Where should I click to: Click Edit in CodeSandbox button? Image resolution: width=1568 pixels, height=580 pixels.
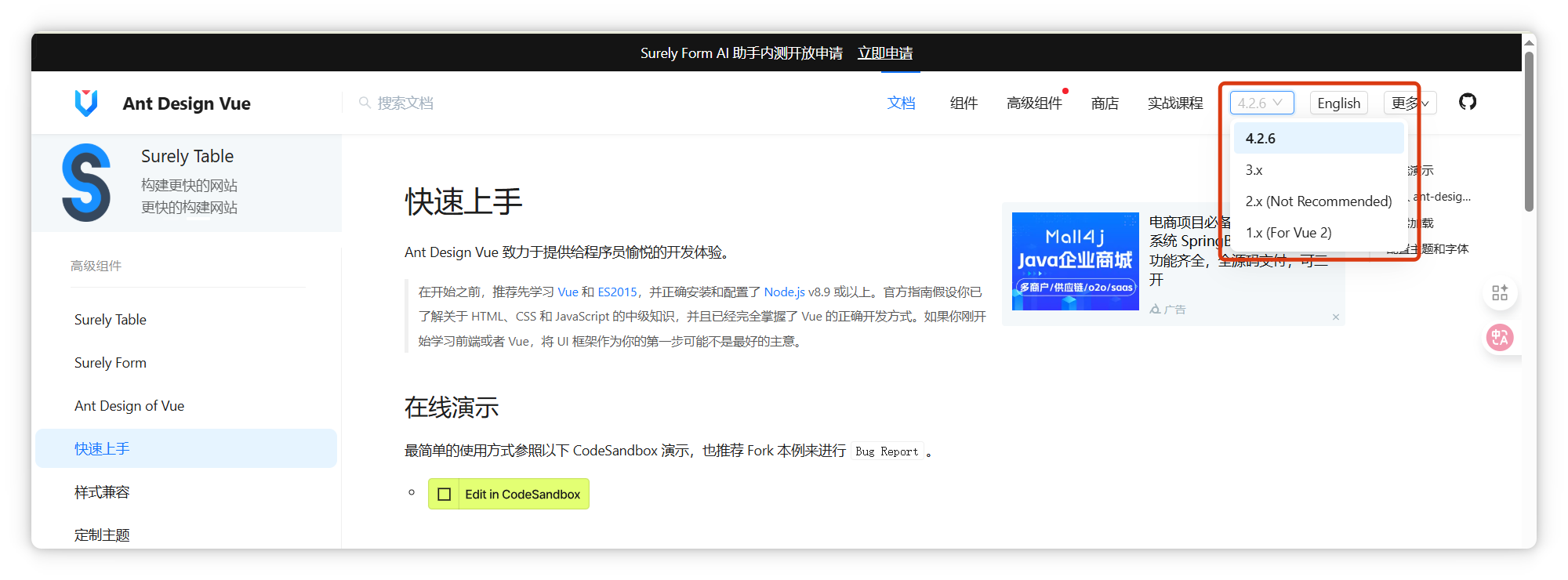509,494
